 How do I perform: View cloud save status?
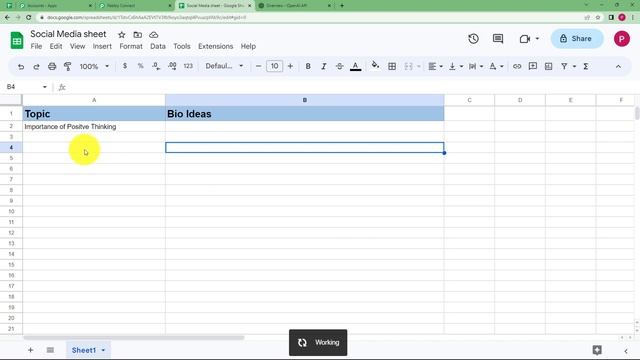pos(153,35)
